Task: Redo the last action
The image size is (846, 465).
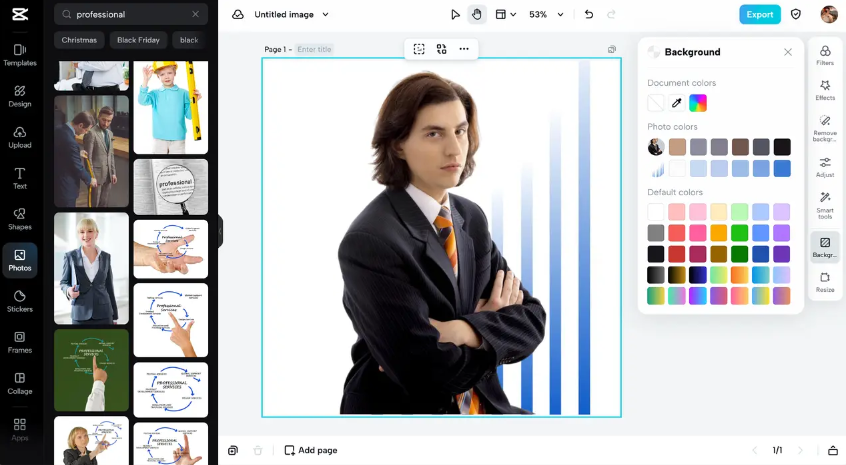Action: [x=611, y=15]
